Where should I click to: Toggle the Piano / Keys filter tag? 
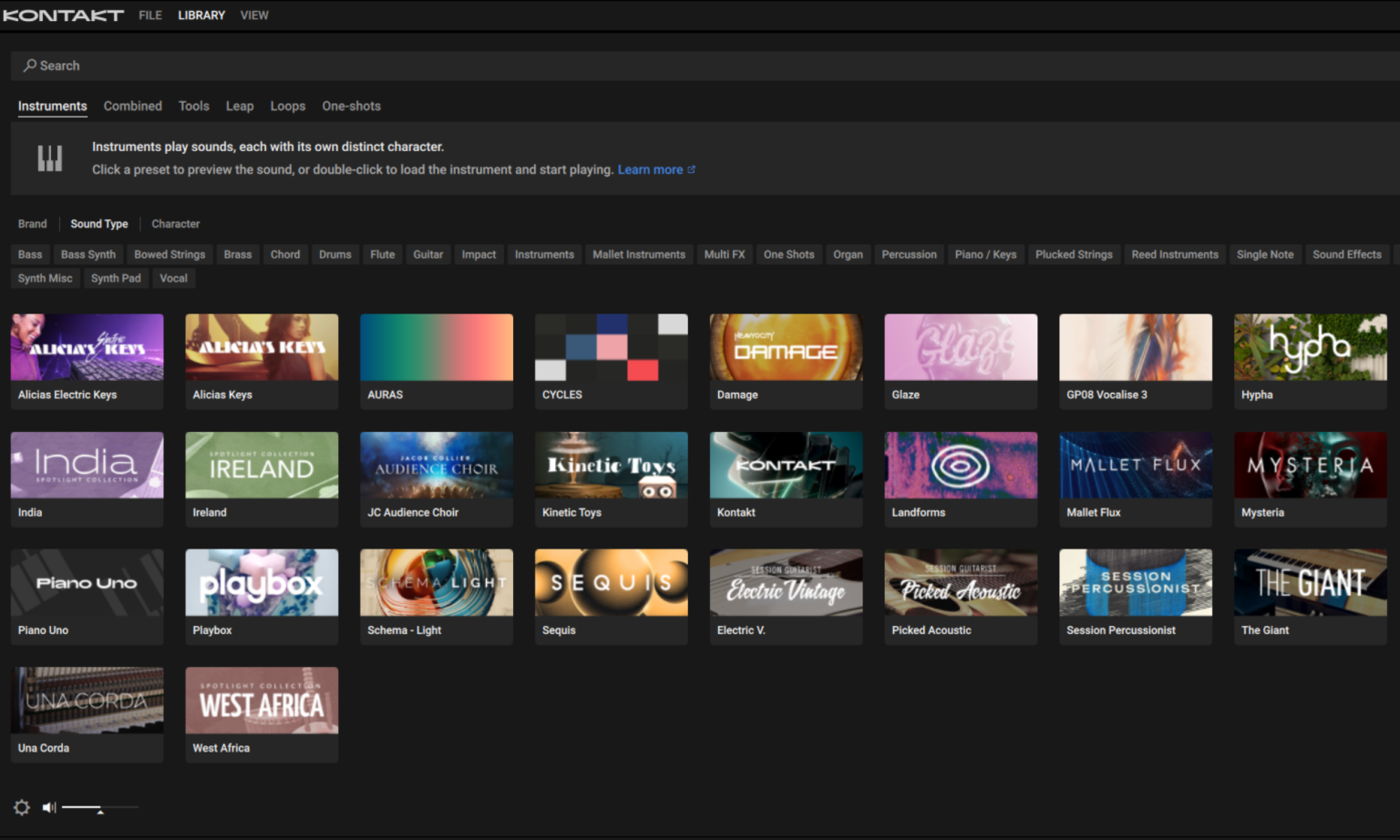[985, 255]
